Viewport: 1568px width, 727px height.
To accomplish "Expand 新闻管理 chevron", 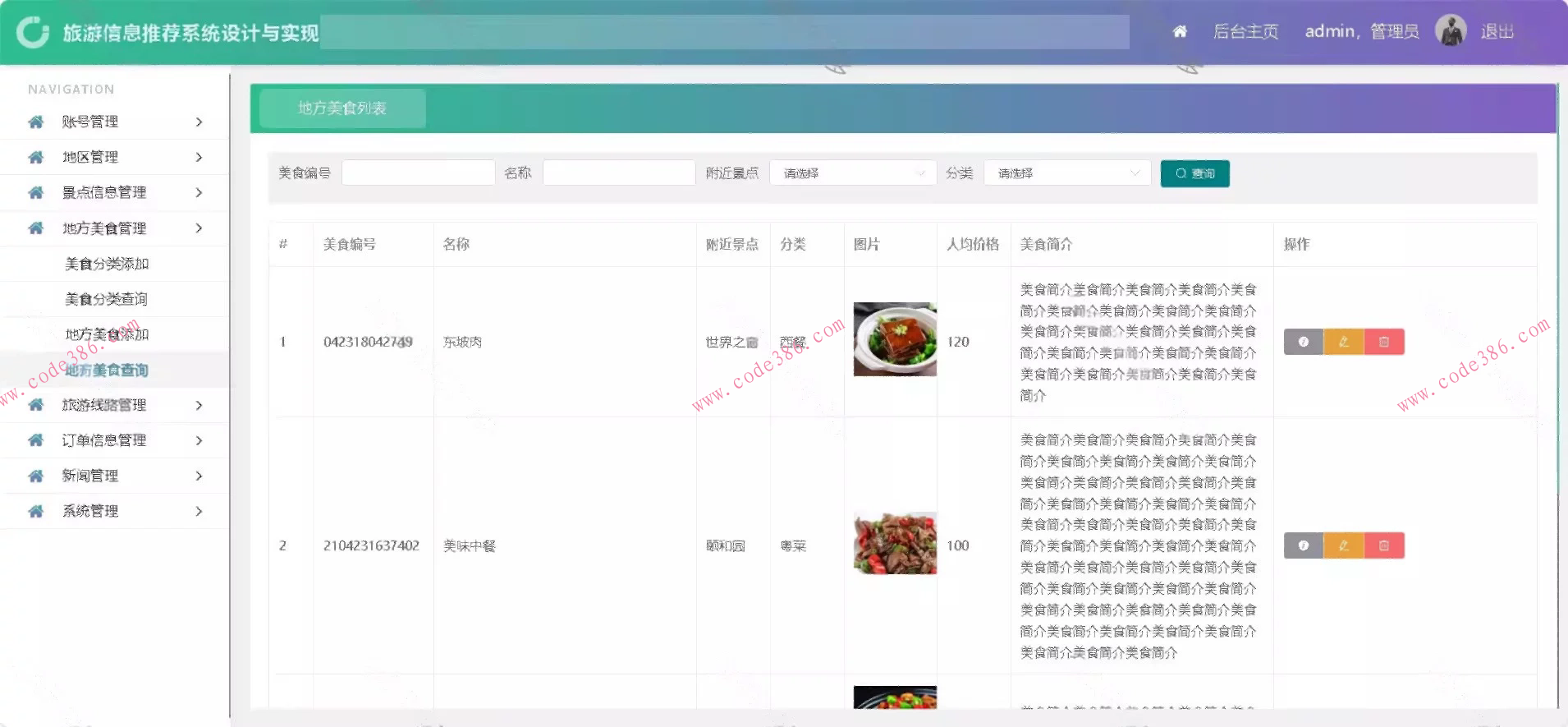I will 199,476.
